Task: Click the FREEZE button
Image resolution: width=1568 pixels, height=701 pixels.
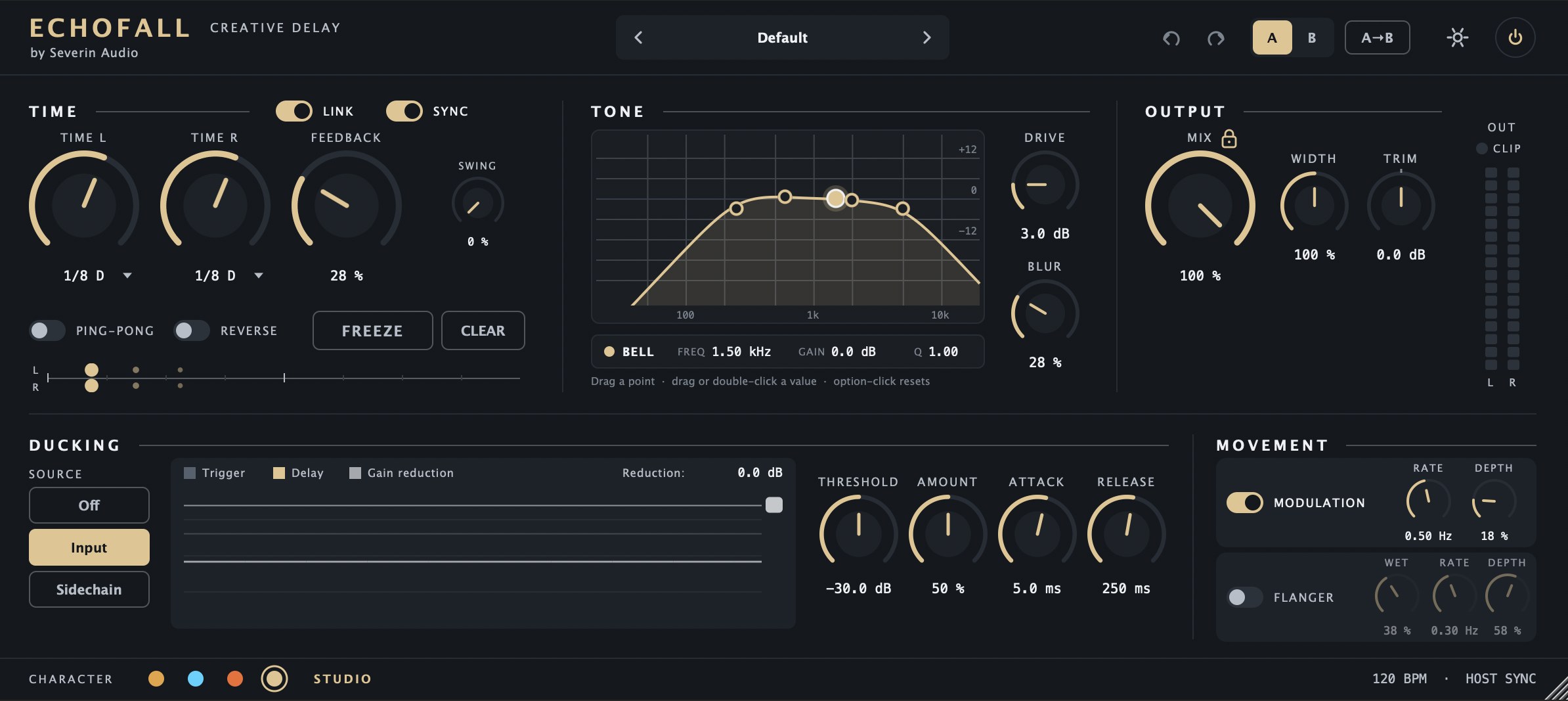Action: coord(372,330)
